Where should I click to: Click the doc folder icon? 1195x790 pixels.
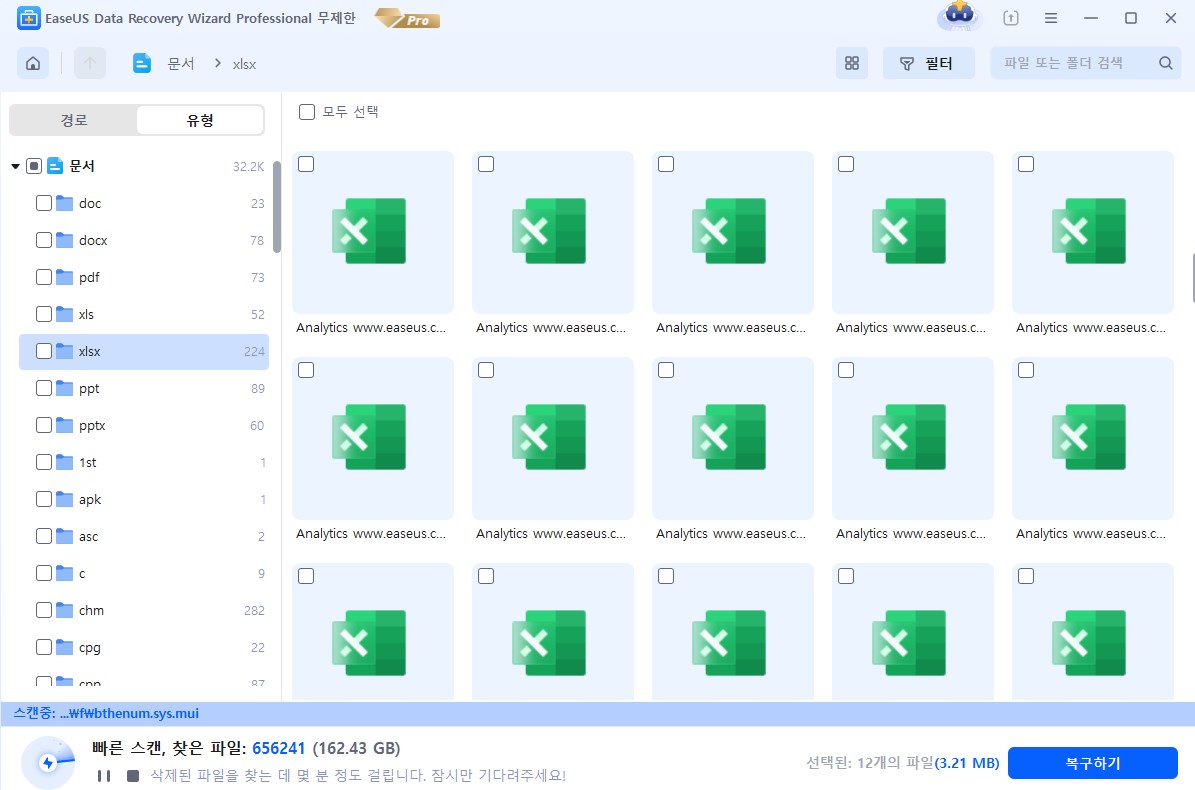(x=65, y=203)
